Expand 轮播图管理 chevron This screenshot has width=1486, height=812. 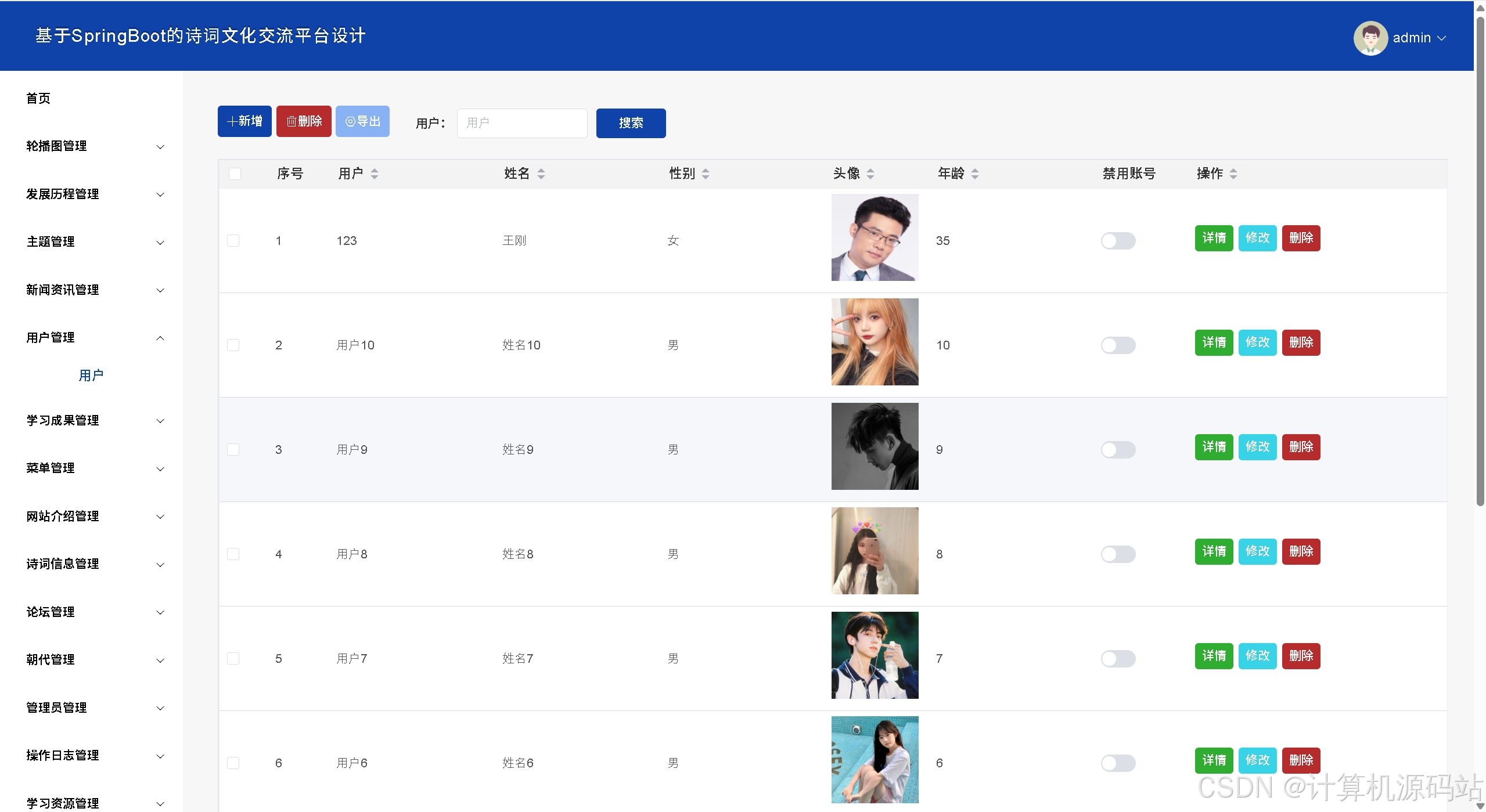pyautogui.click(x=160, y=147)
